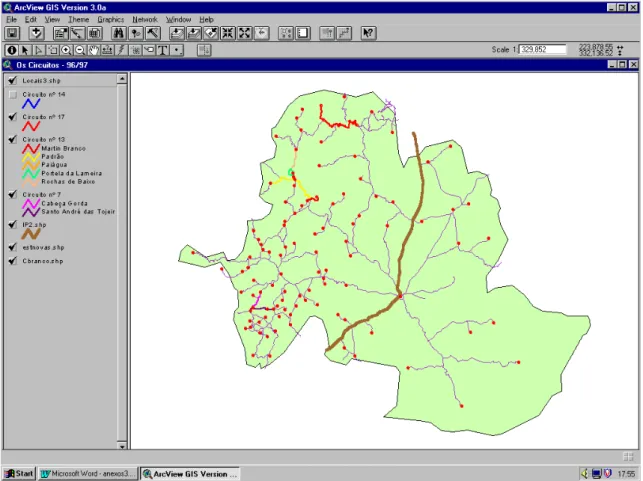Open the Find binoculars tool

119,33
